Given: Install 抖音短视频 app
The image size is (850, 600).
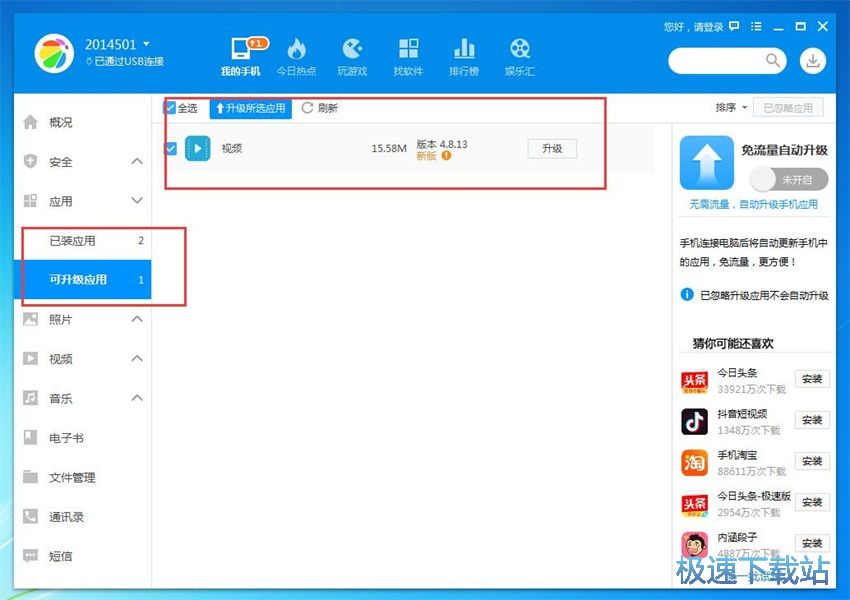Looking at the screenshot, I should [812, 420].
